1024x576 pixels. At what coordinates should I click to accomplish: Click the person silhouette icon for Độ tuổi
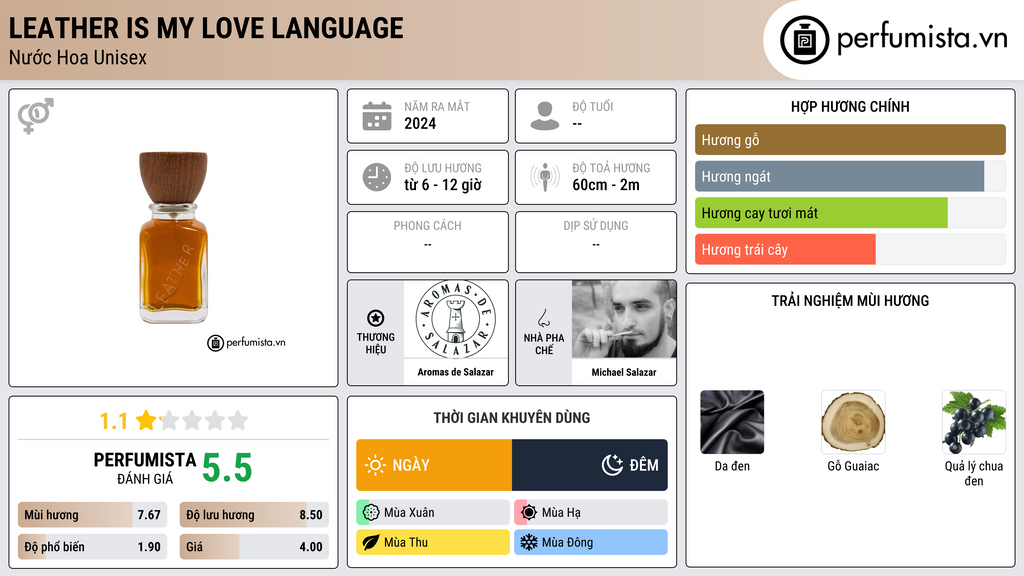tap(545, 116)
